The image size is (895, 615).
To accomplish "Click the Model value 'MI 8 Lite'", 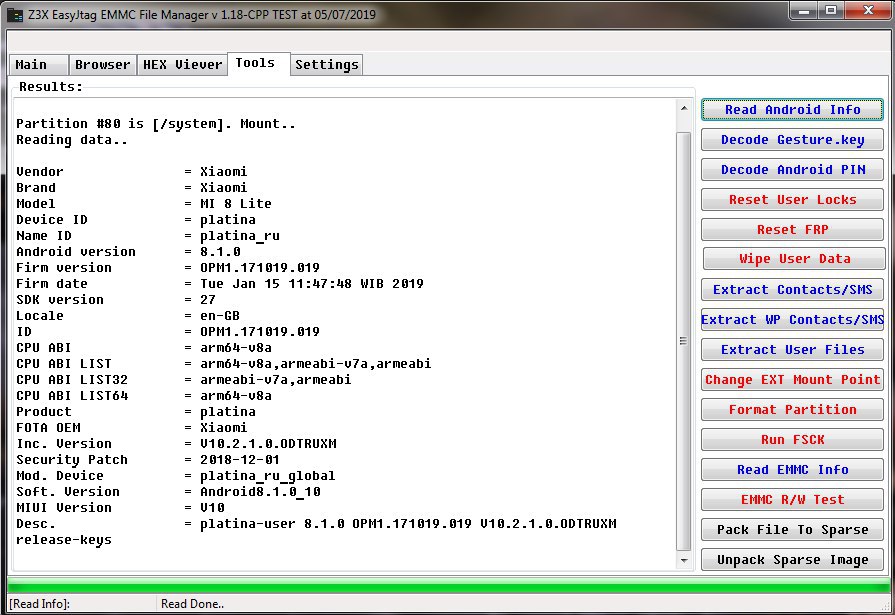I will [236, 204].
